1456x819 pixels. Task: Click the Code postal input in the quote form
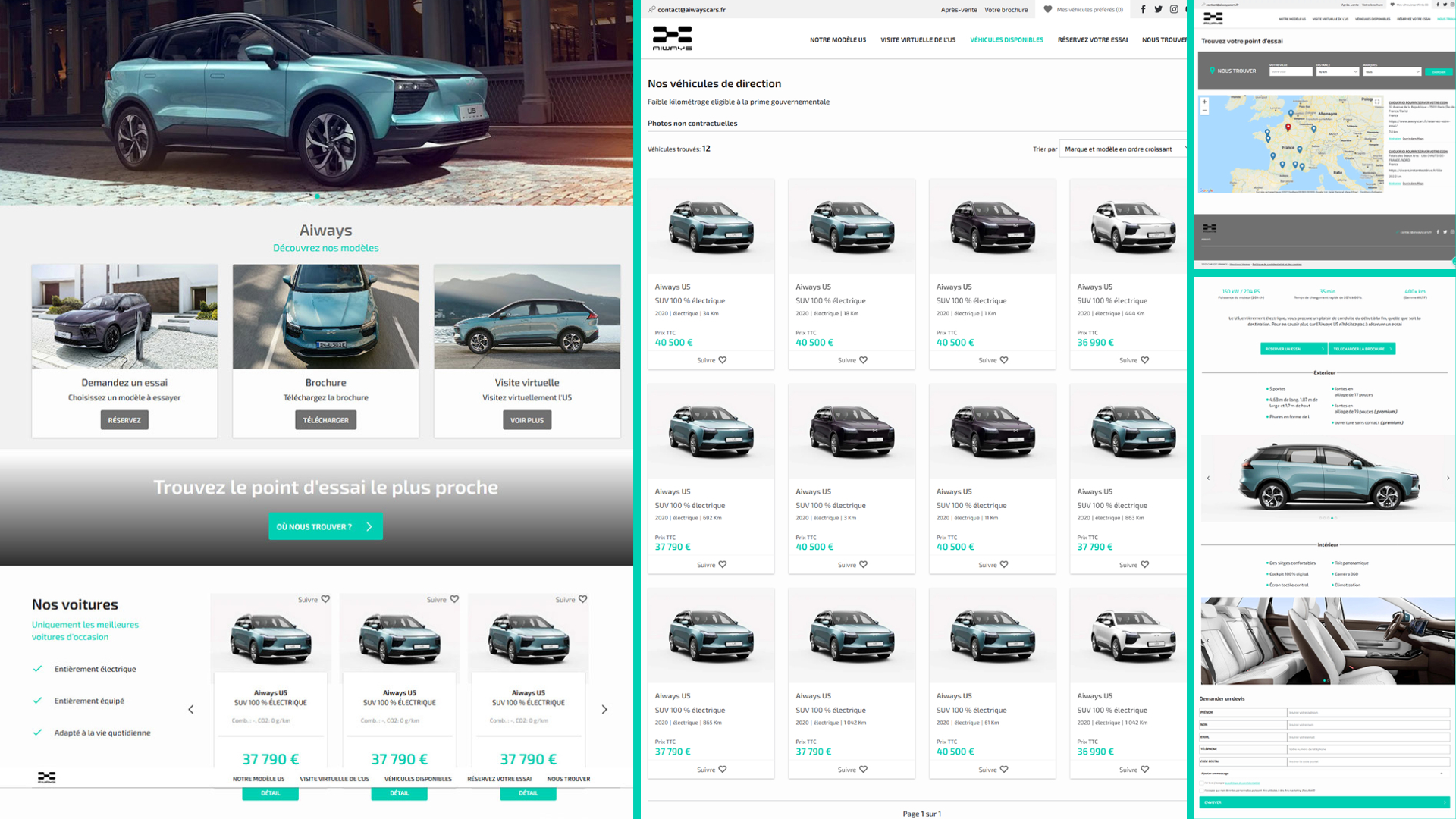click(1368, 761)
